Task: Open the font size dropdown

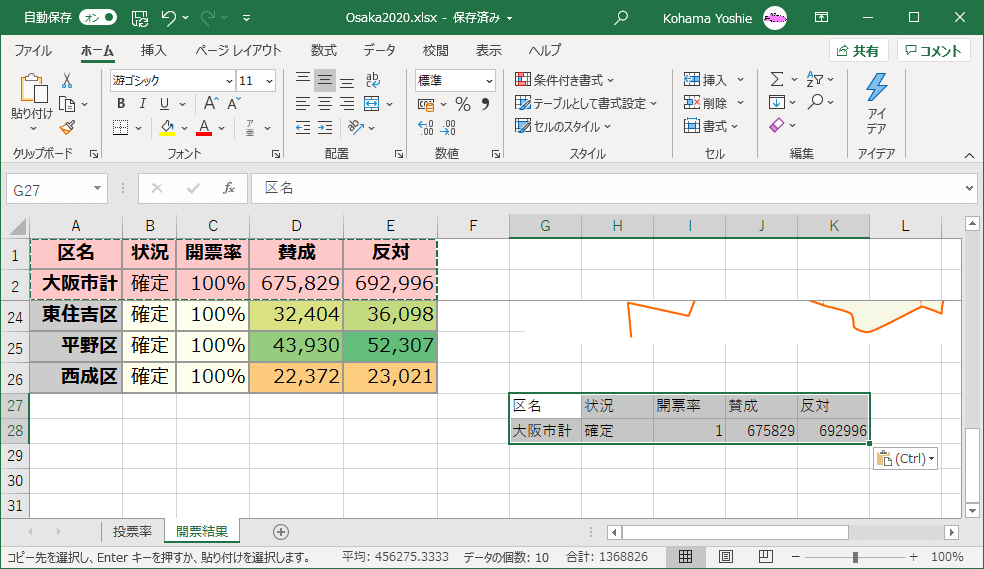Action: pyautogui.click(x=269, y=81)
